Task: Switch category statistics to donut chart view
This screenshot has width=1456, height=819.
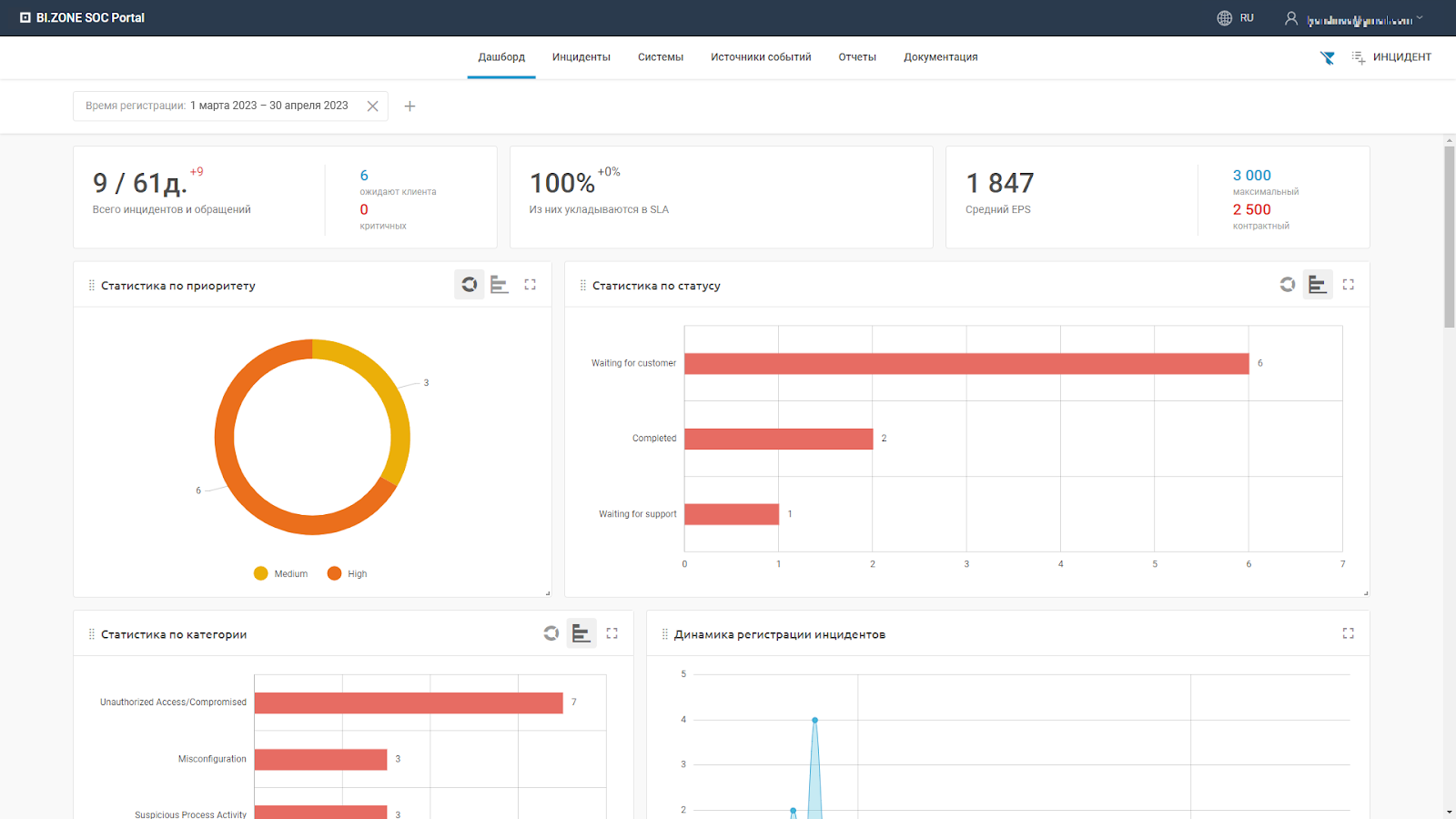Action: coord(551,633)
